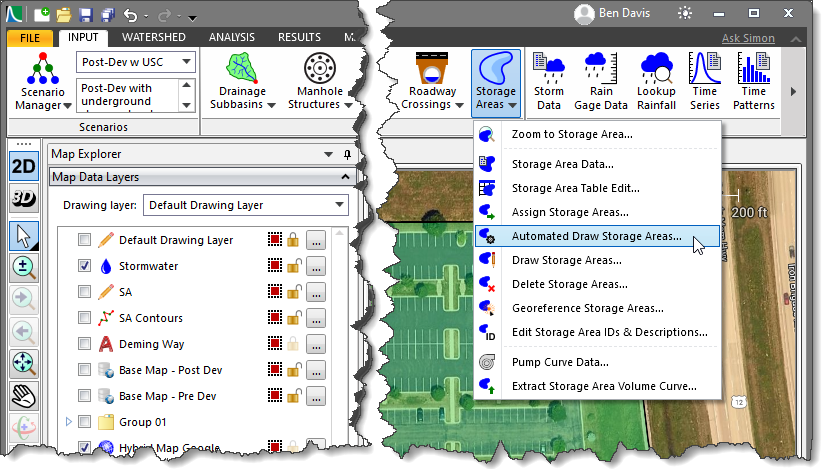The height and width of the screenshot is (469, 828).
Task: Open Time Patterns
Action: (754, 82)
